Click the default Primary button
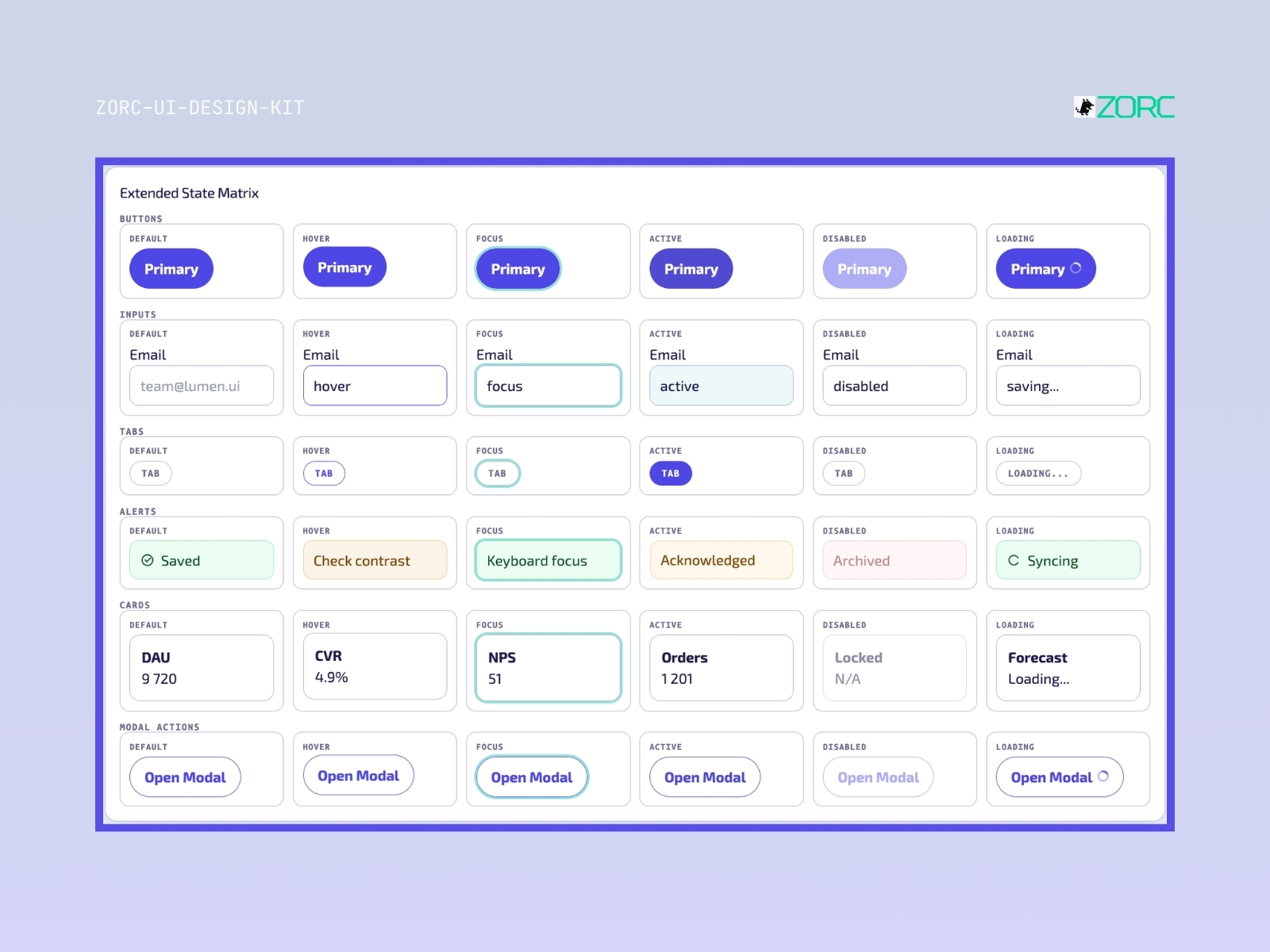 [x=171, y=269]
